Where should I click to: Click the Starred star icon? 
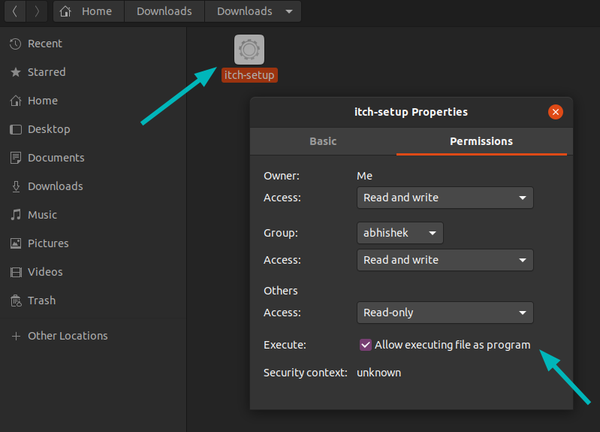(16, 72)
